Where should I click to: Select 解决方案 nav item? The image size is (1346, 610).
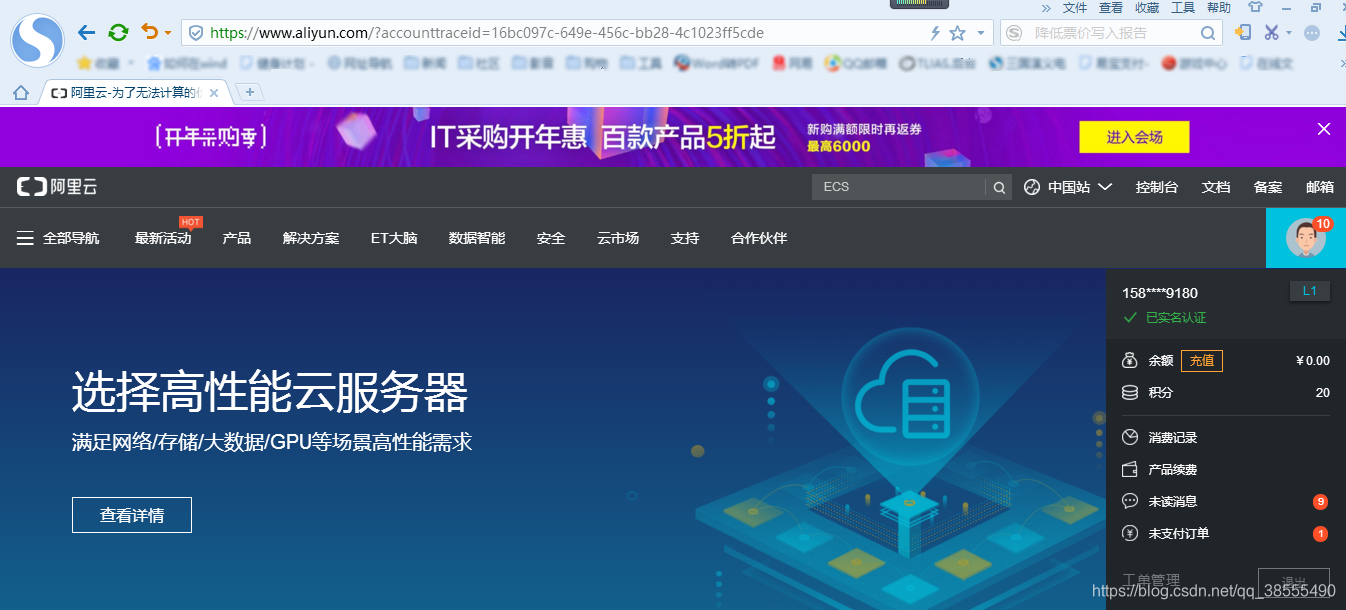point(311,238)
